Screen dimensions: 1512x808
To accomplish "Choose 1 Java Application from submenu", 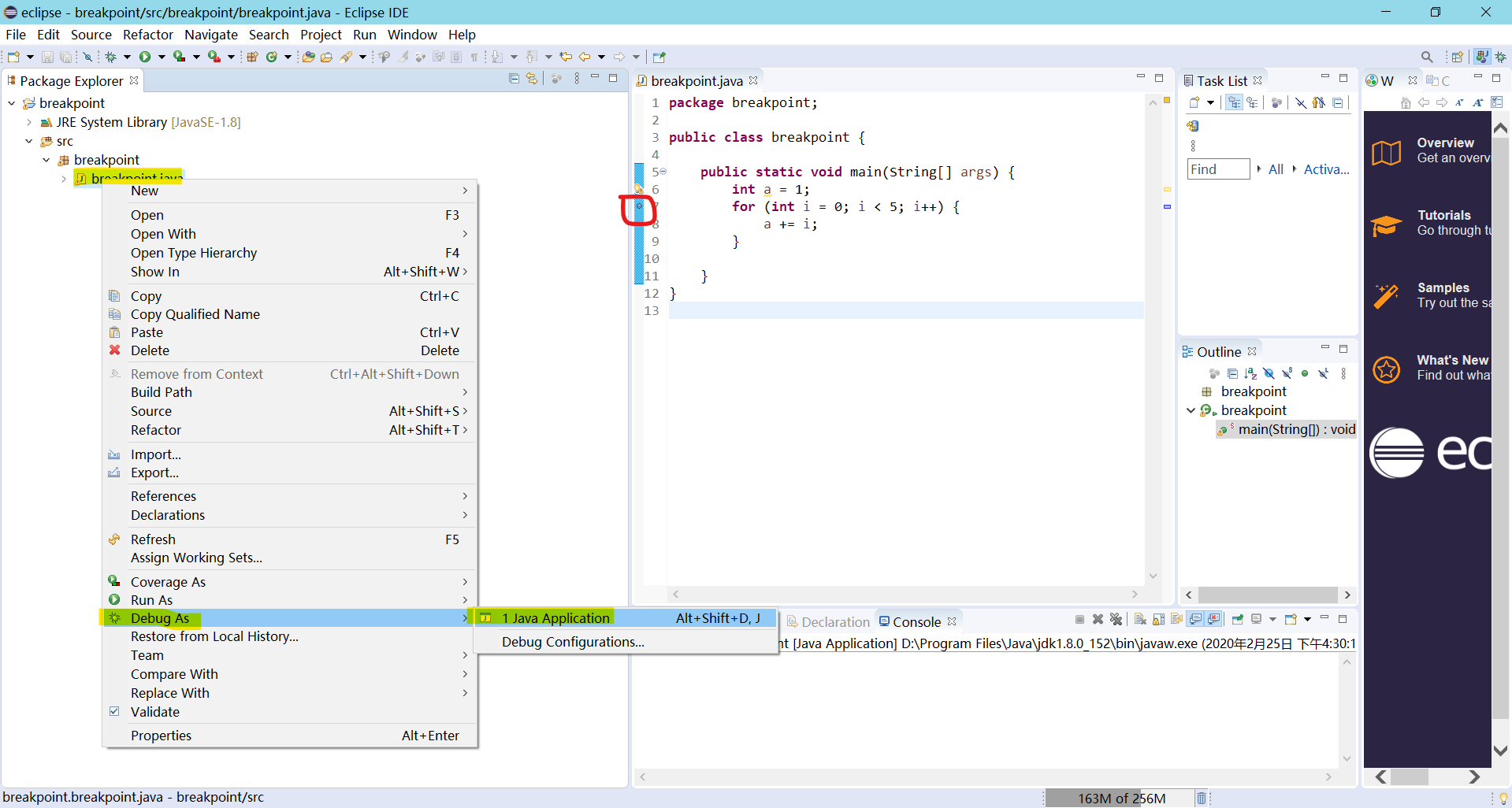I will click(625, 618).
